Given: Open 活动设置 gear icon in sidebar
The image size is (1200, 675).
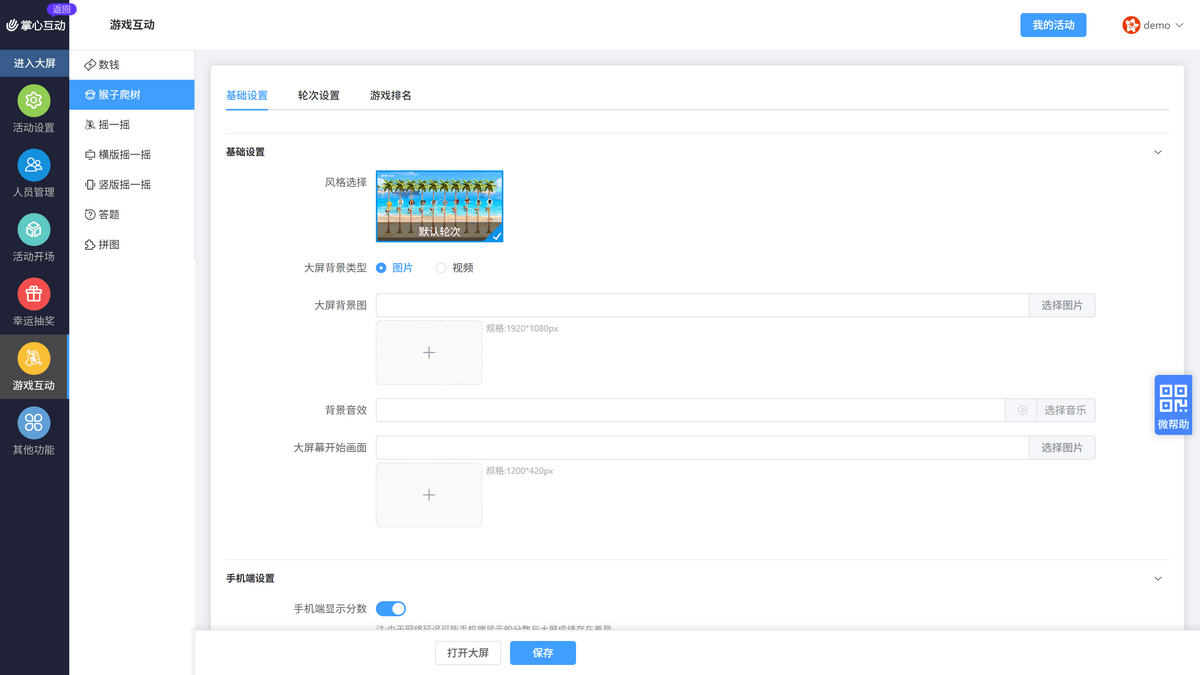Looking at the screenshot, I should [x=34, y=101].
